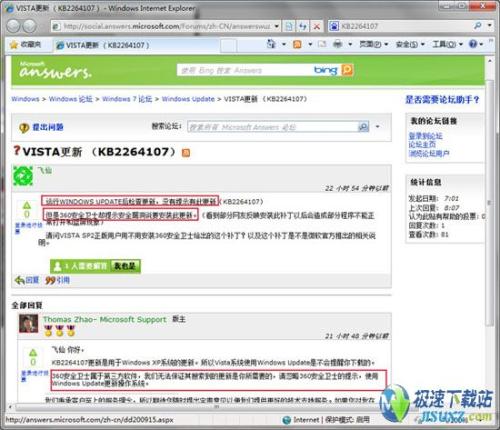Open the Help menu dropdown arrow
Viewport: 500px width, 430px height.
pos(481,44)
